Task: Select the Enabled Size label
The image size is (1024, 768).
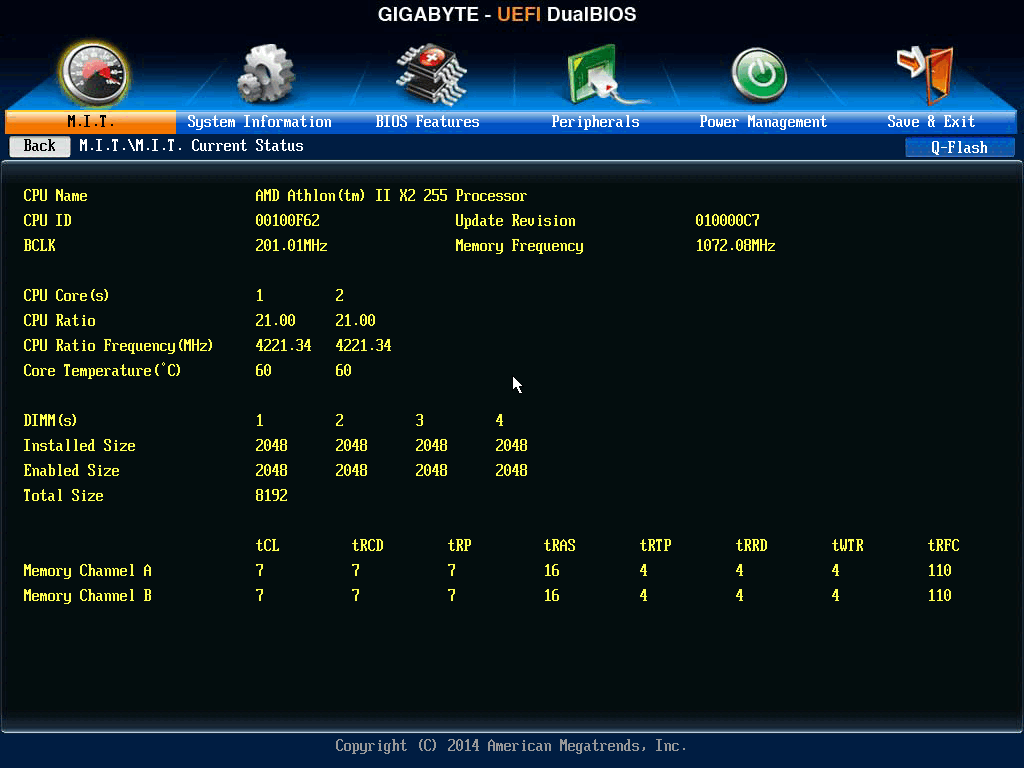Action: 72,470
